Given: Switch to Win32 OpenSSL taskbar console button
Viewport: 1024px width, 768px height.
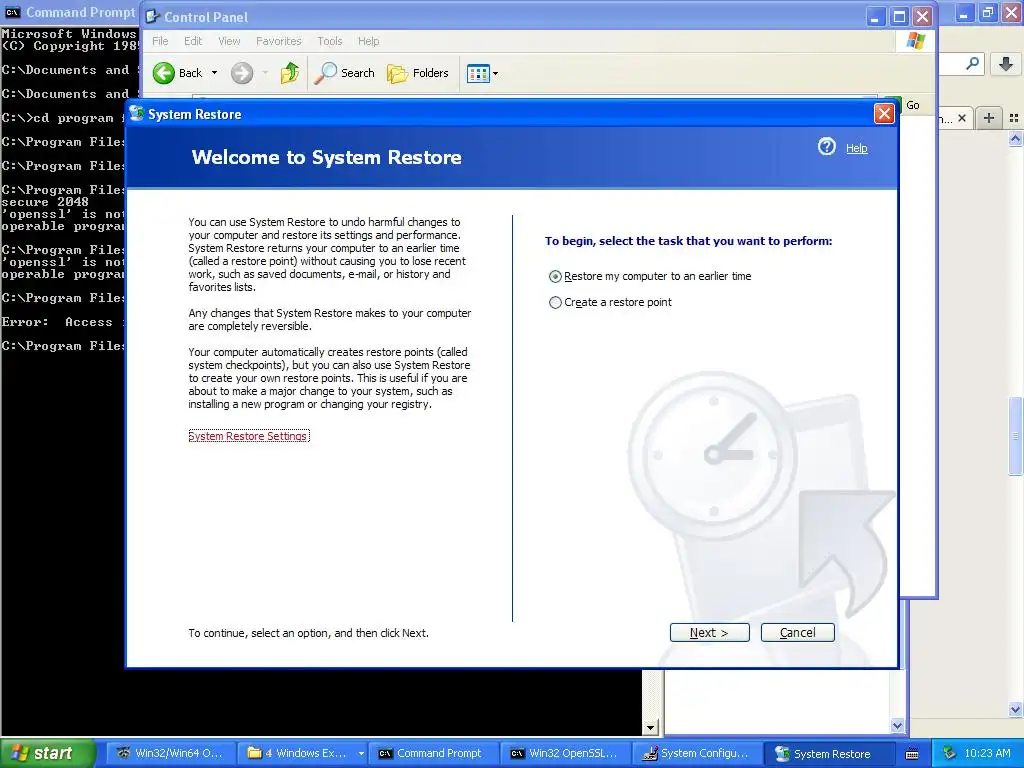Looking at the screenshot, I should point(565,753).
